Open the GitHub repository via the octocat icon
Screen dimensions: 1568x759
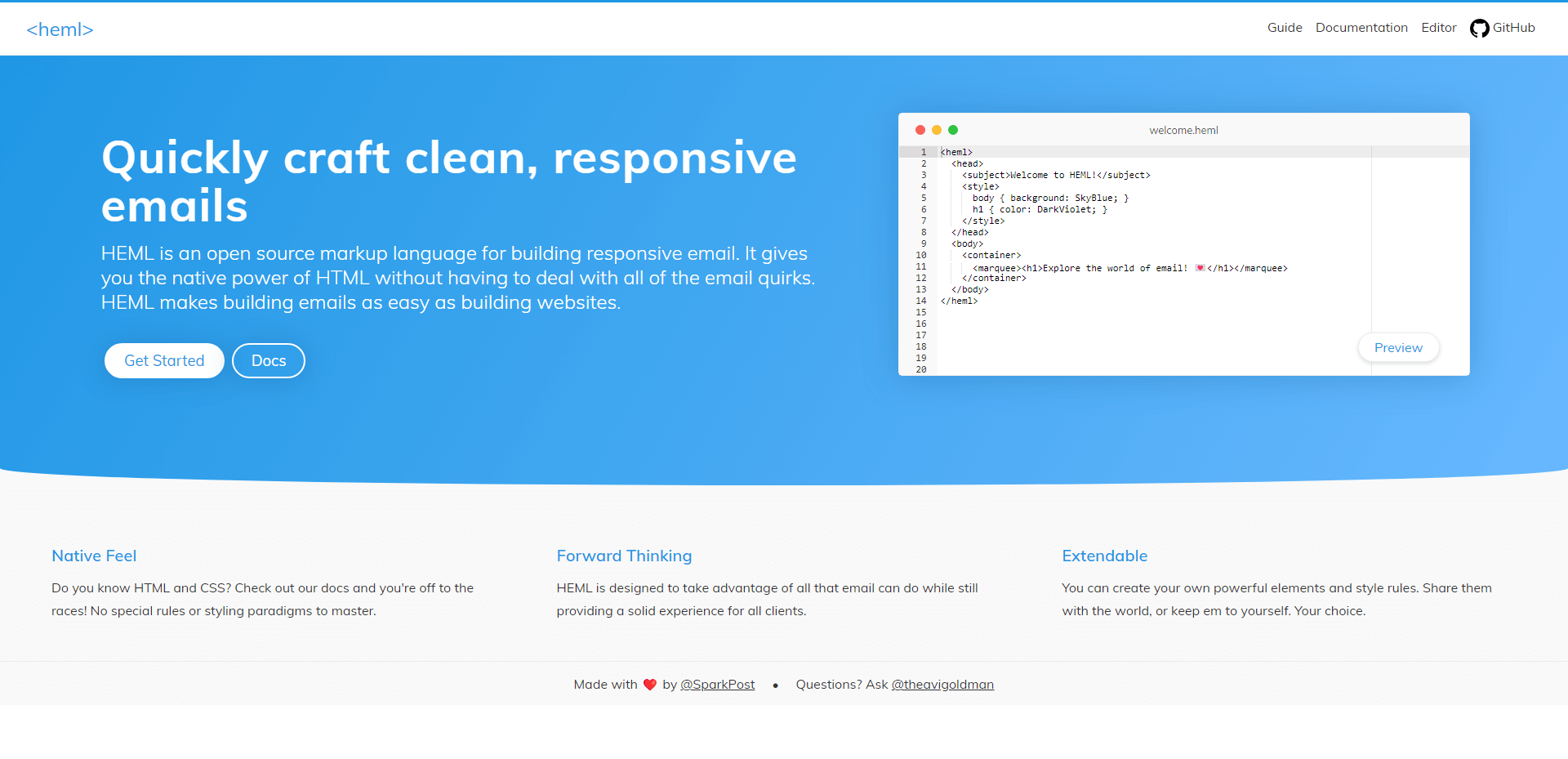tap(1481, 28)
